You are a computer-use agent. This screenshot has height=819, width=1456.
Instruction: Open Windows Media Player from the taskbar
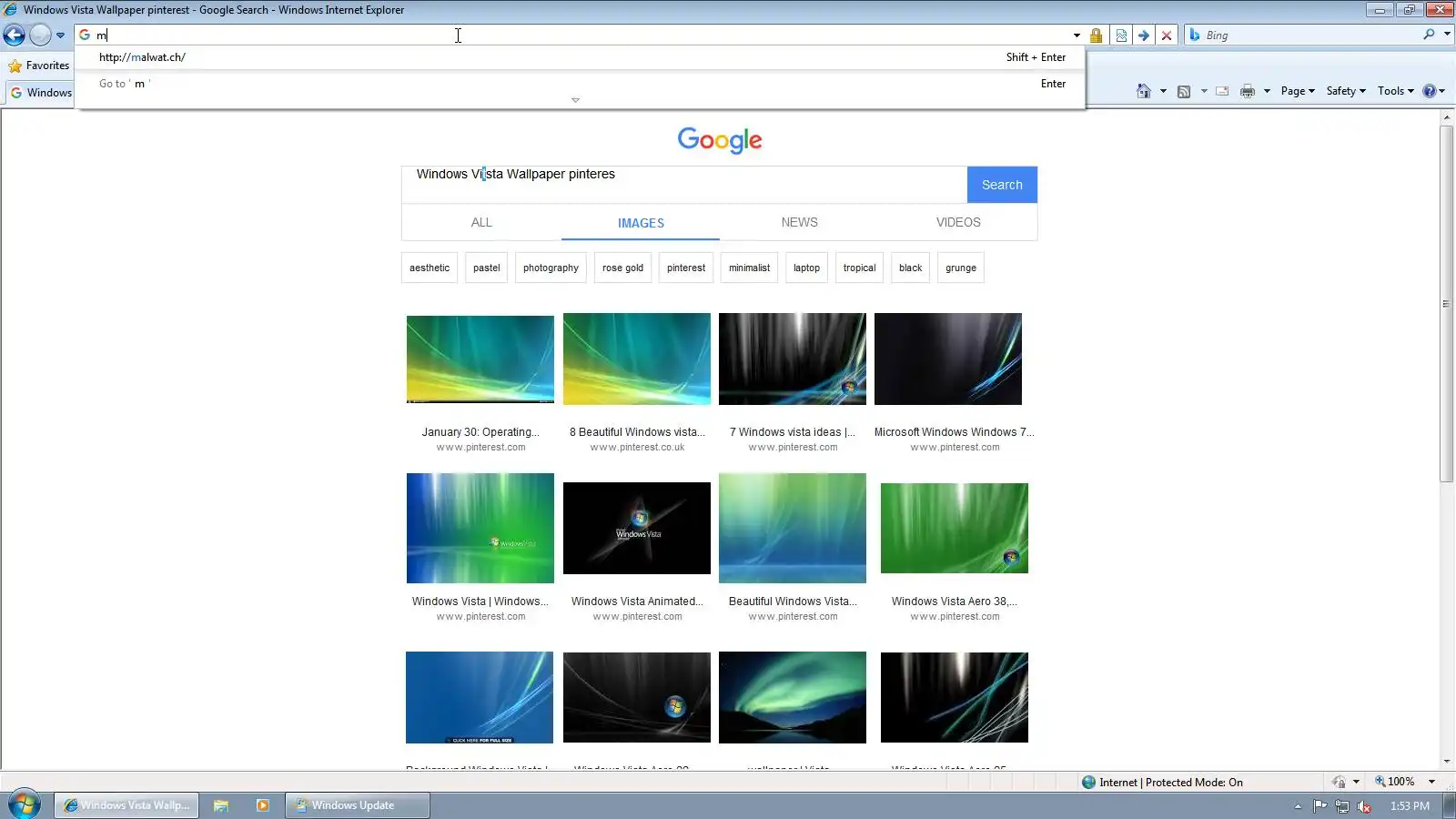[263, 805]
